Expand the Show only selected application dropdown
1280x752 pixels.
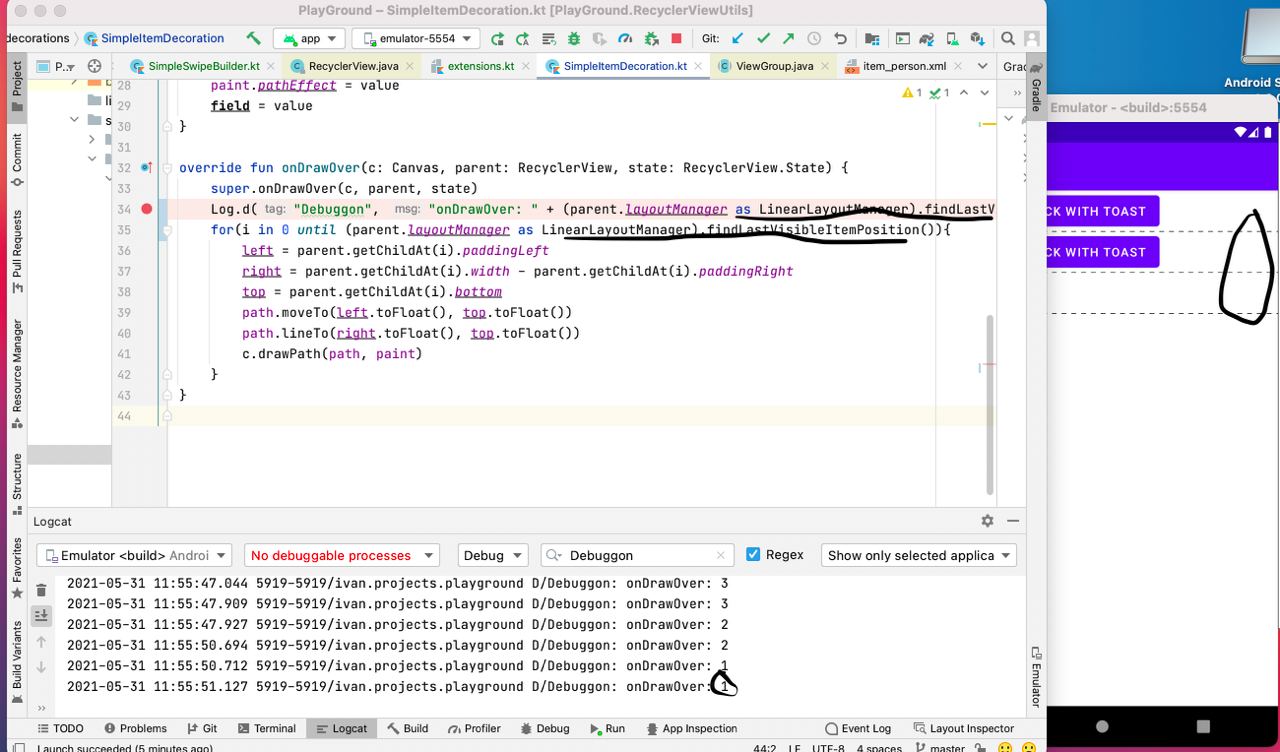(x=917, y=555)
